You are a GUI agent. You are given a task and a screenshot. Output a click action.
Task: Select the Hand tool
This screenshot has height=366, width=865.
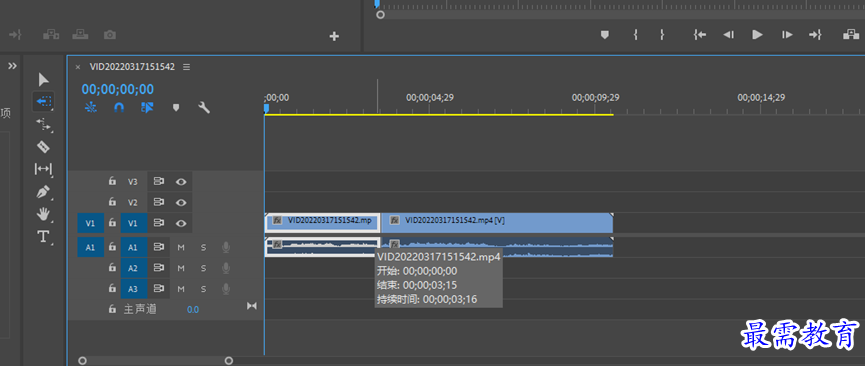[x=43, y=214]
